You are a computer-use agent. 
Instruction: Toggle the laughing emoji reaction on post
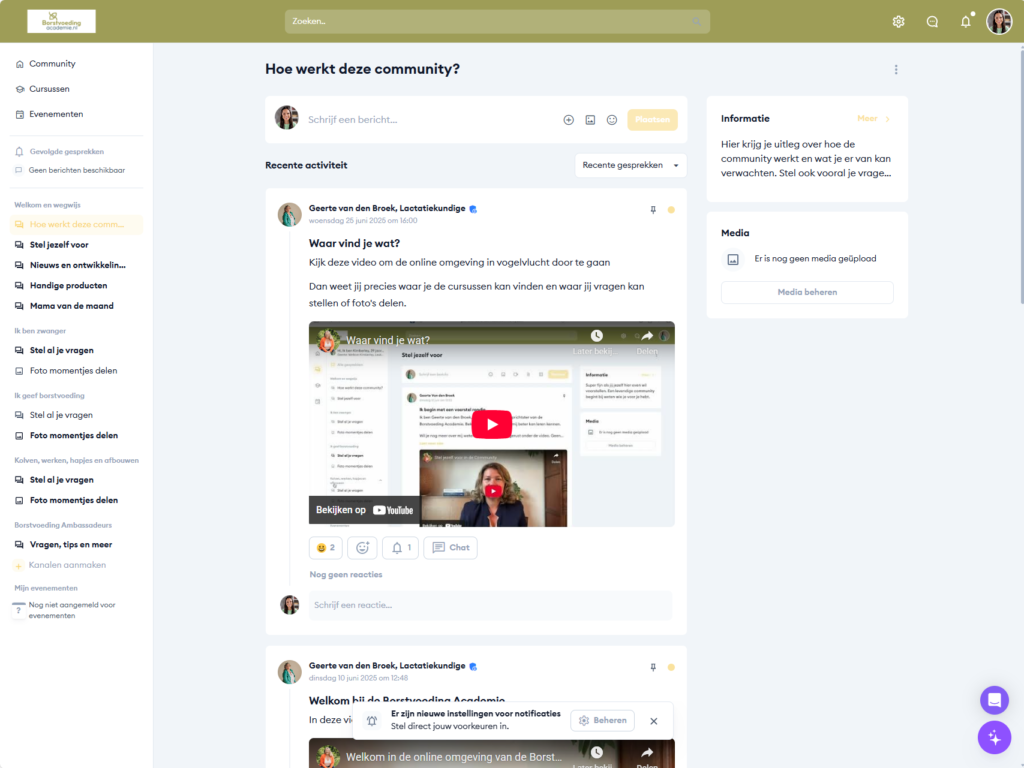click(x=325, y=548)
